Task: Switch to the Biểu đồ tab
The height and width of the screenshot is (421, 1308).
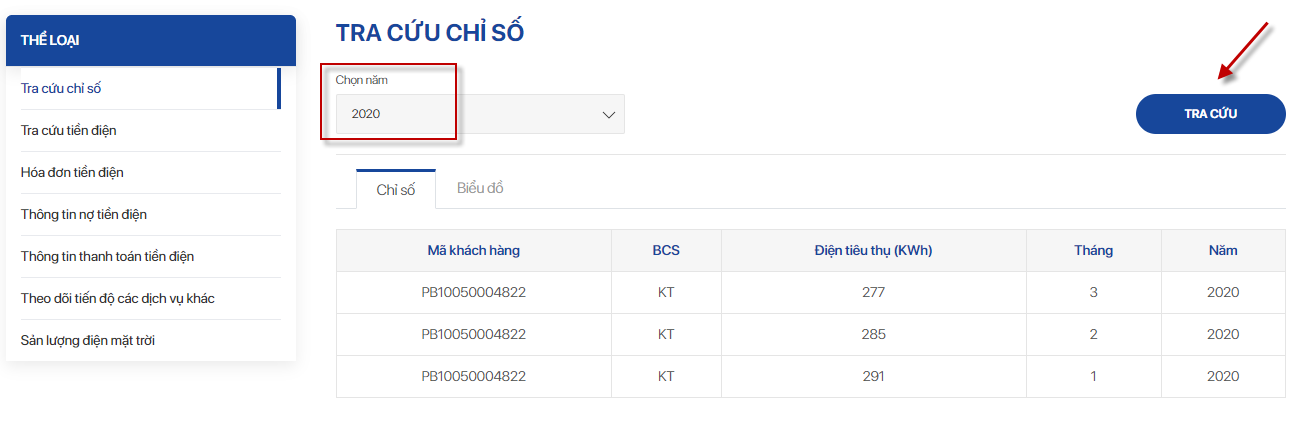Action: (x=480, y=188)
